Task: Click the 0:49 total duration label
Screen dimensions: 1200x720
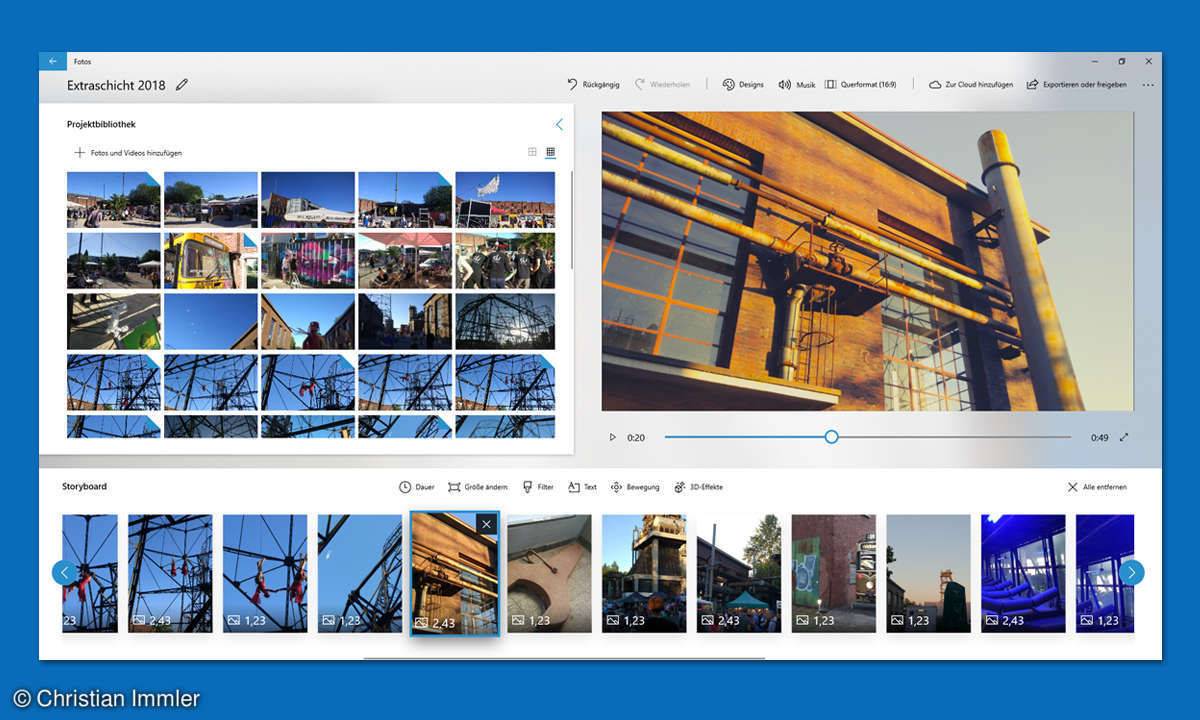Action: [x=1099, y=437]
